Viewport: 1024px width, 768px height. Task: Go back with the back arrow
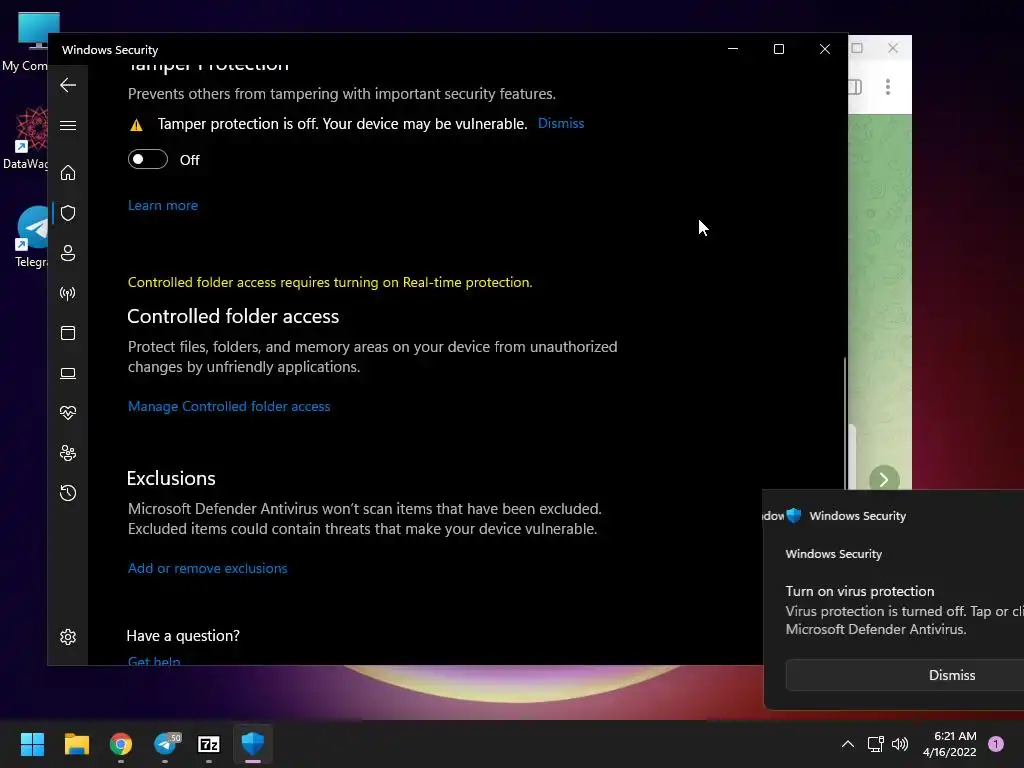[68, 85]
